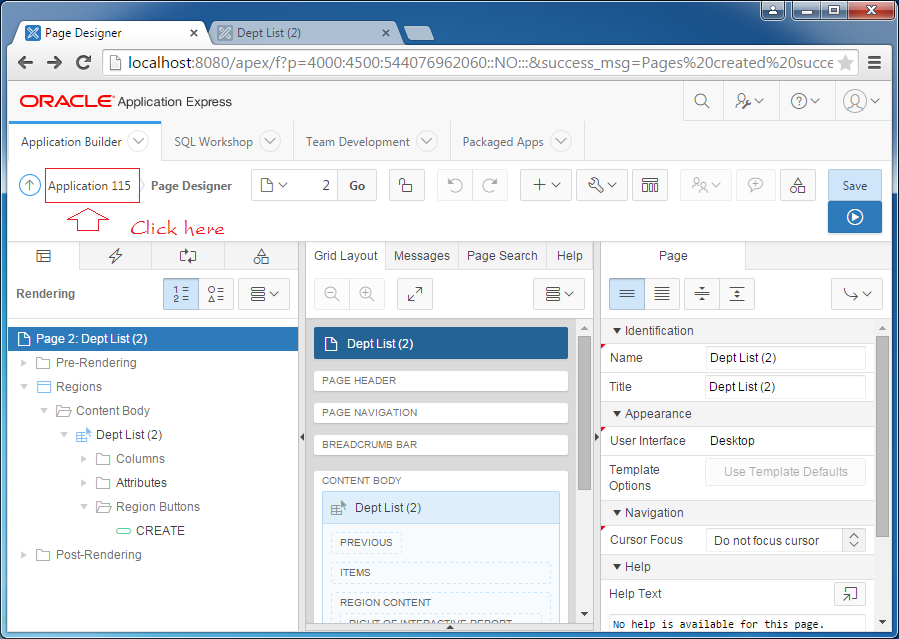Click the Save button

click(x=854, y=185)
